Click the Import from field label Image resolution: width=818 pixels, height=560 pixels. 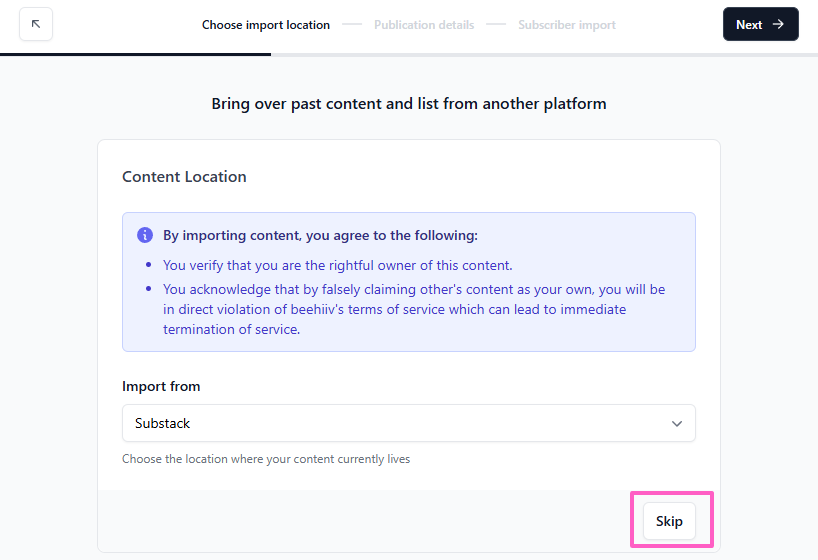(161, 386)
